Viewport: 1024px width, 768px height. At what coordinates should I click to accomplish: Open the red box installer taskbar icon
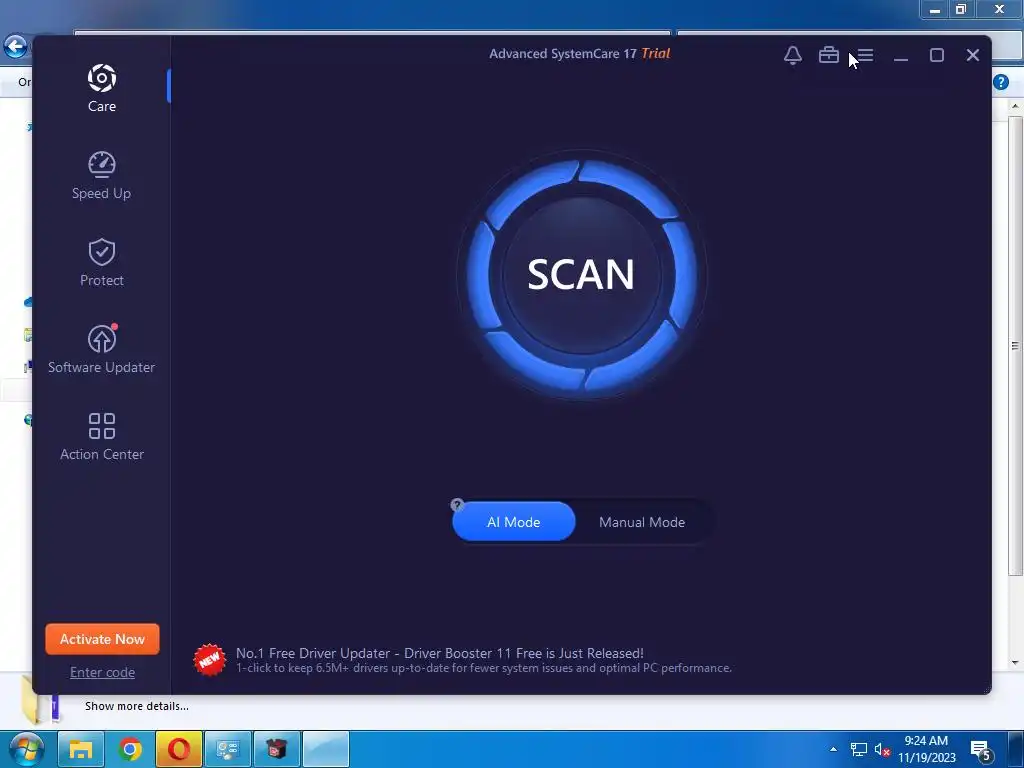click(277, 749)
